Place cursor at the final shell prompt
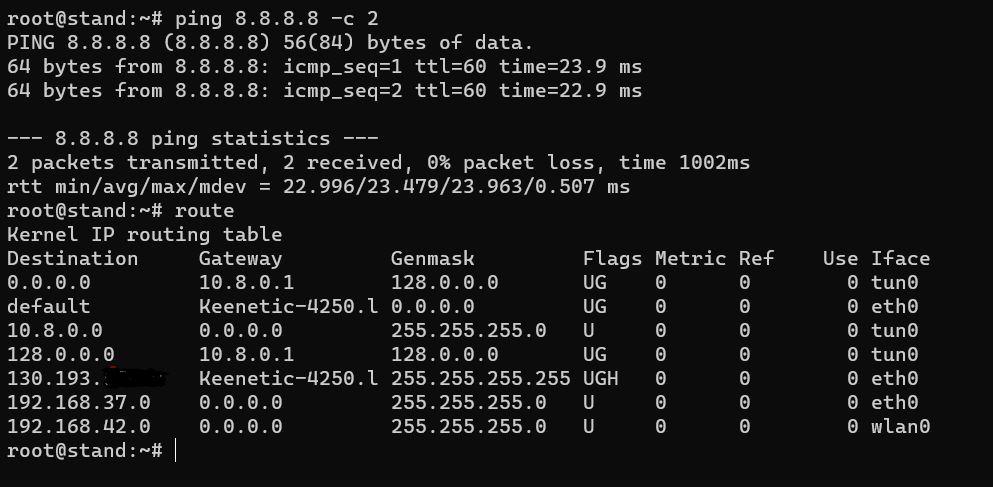This screenshot has height=487, width=993. click(175, 450)
